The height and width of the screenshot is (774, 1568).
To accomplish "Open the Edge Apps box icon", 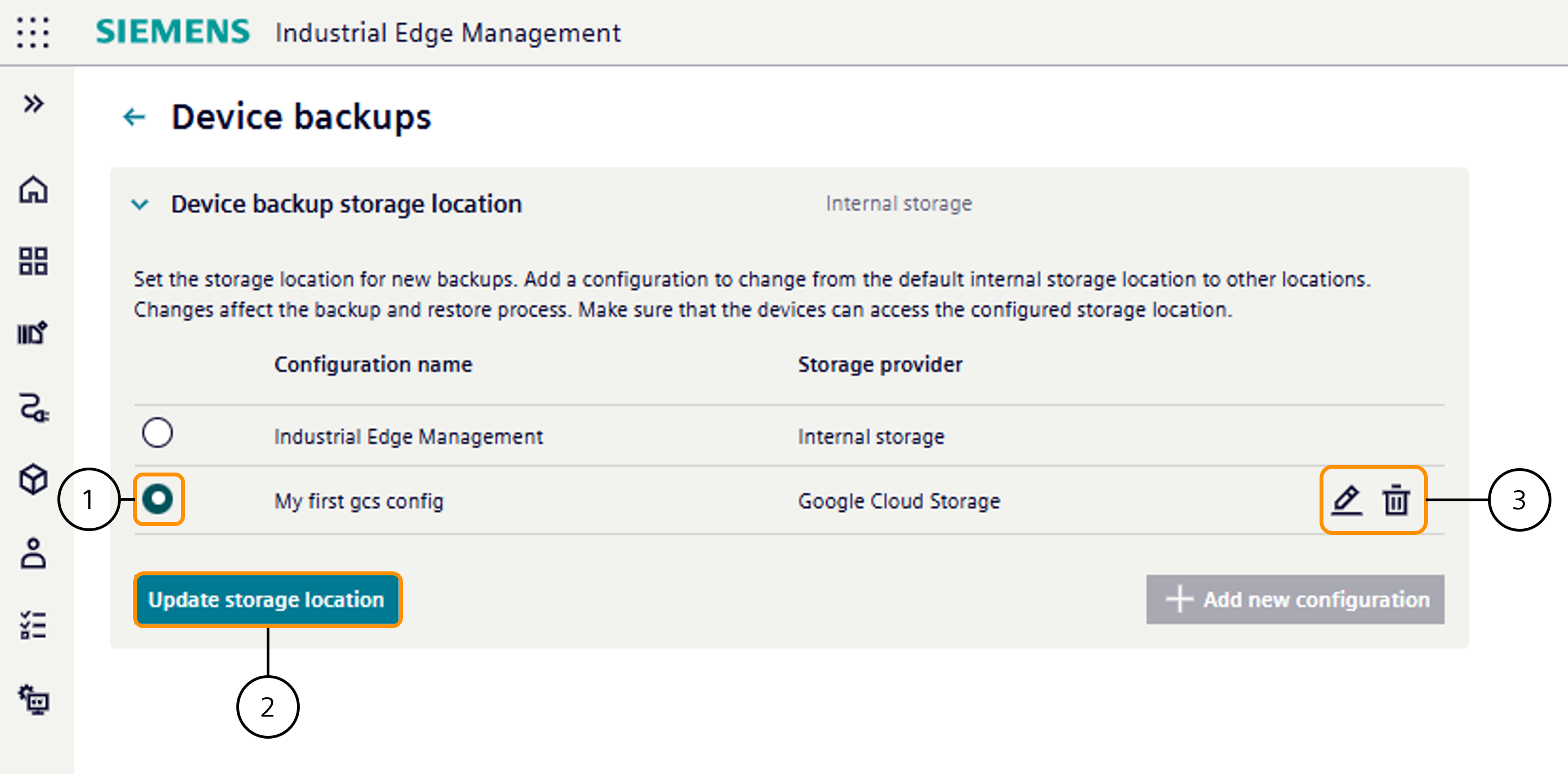I will 34,479.
